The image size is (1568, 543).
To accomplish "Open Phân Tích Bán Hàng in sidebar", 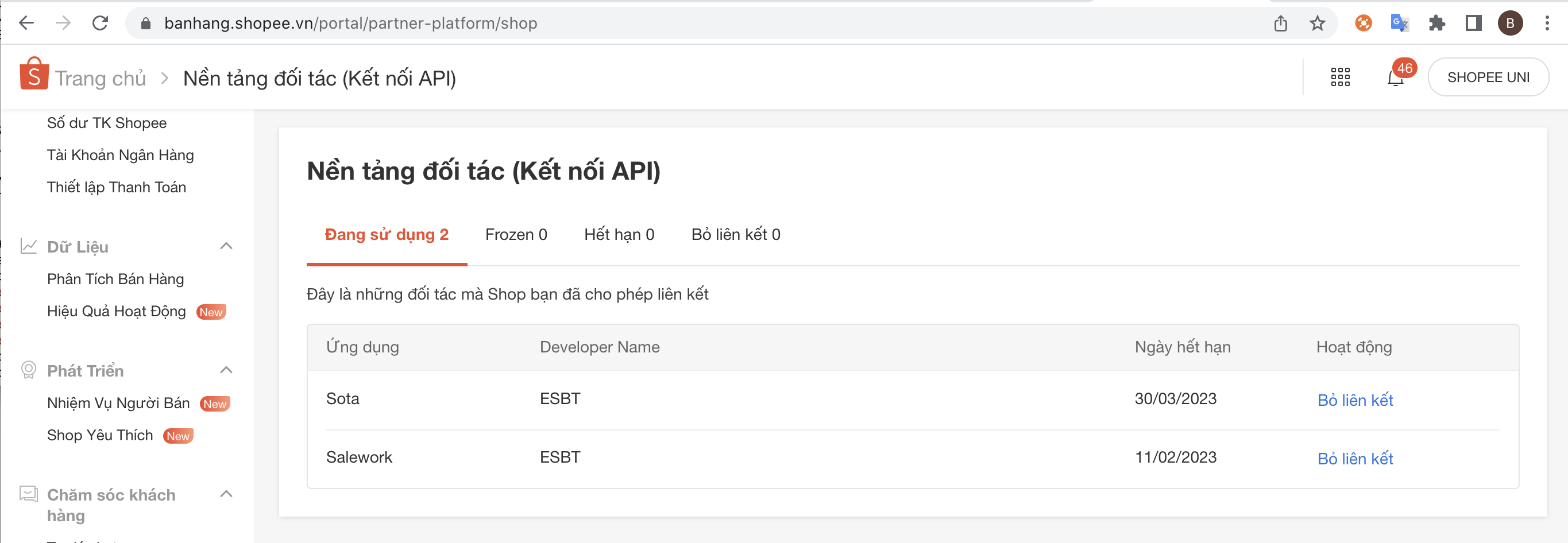I will coord(115,279).
